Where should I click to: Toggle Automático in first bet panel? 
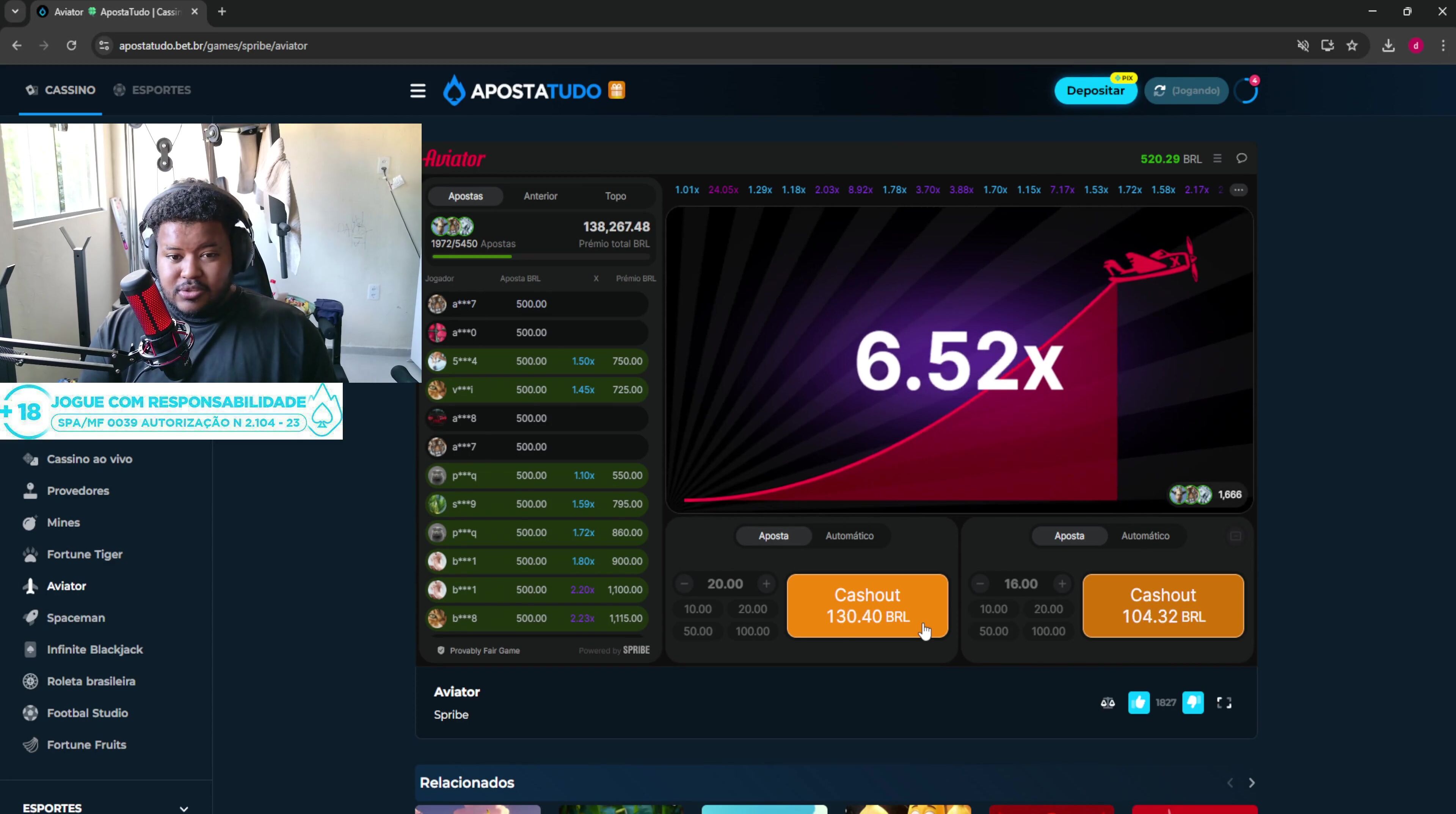click(849, 535)
